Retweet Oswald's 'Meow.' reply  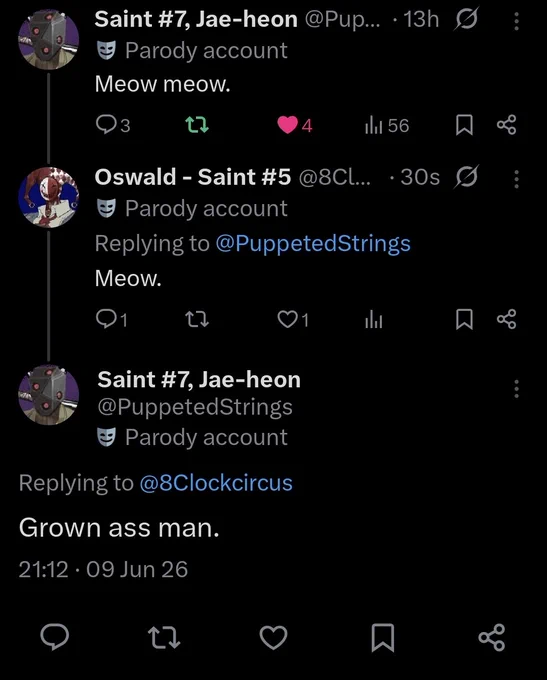click(x=197, y=320)
